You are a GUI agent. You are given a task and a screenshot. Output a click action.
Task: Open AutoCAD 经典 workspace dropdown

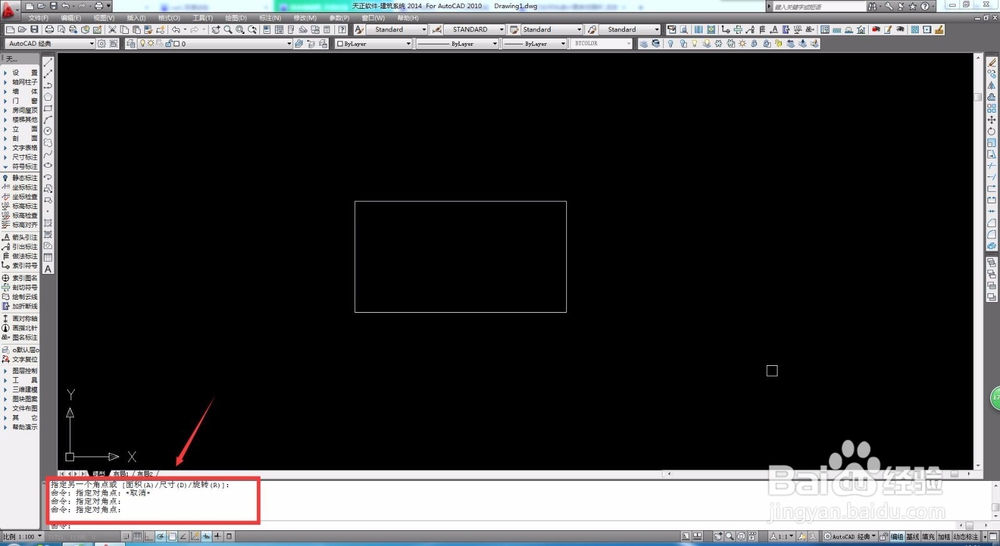click(x=50, y=43)
